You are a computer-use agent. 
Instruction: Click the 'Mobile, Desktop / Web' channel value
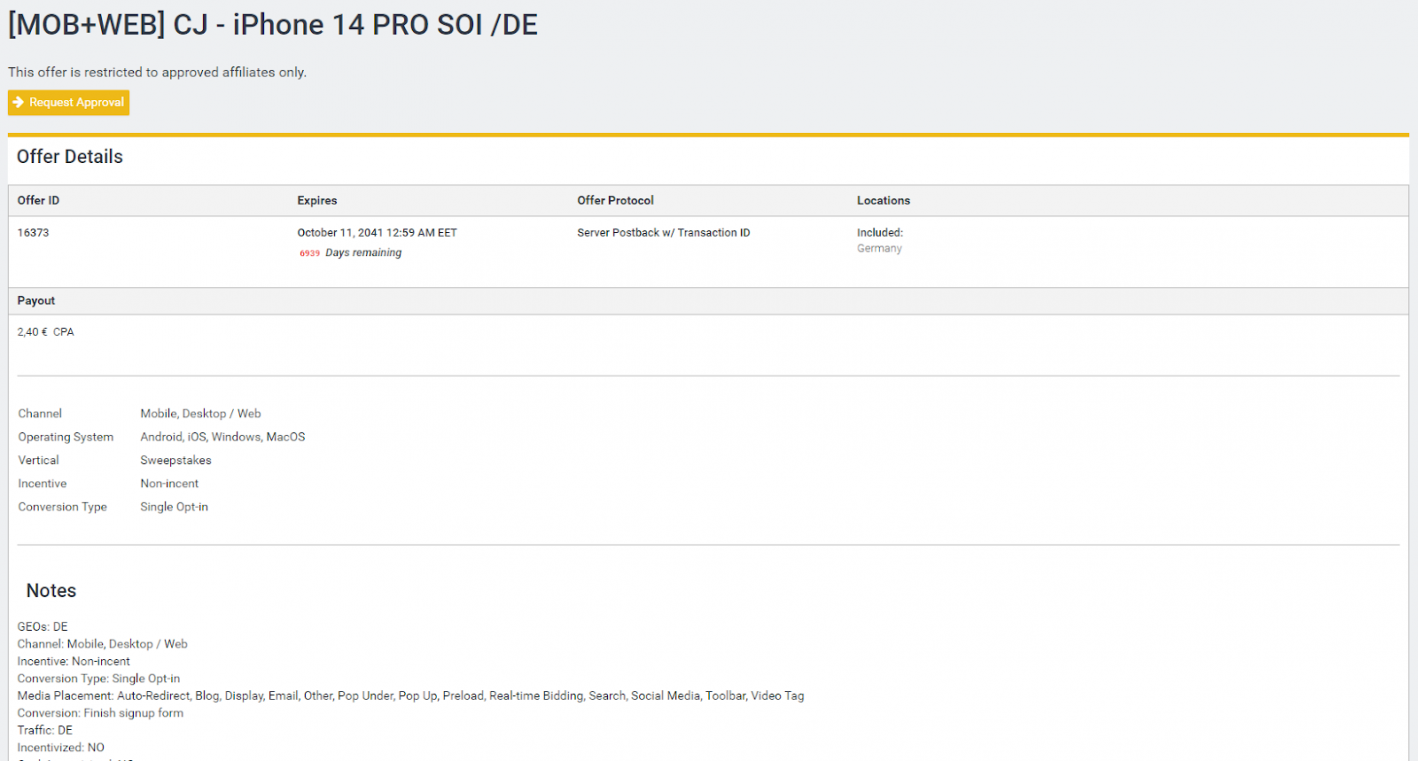pos(201,414)
